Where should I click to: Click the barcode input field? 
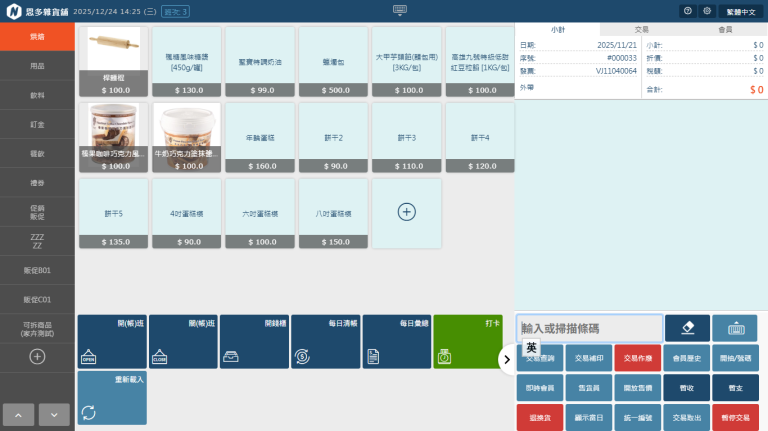click(589, 328)
